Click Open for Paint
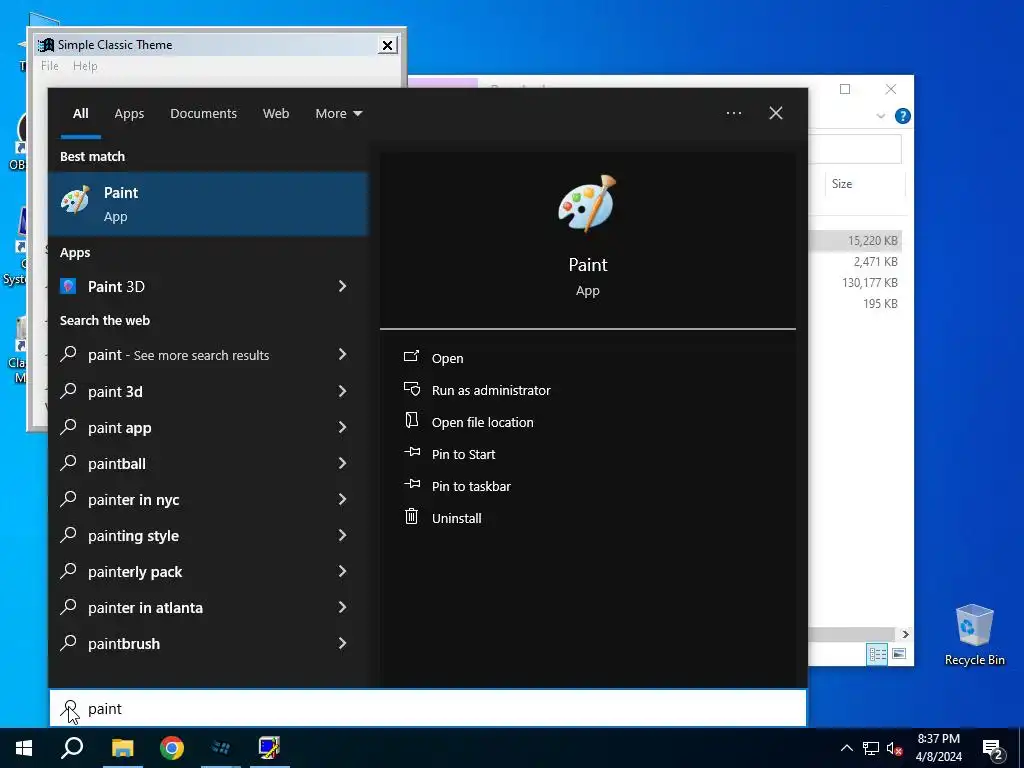Image resolution: width=1024 pixels, height=768 pixels. 447,358
